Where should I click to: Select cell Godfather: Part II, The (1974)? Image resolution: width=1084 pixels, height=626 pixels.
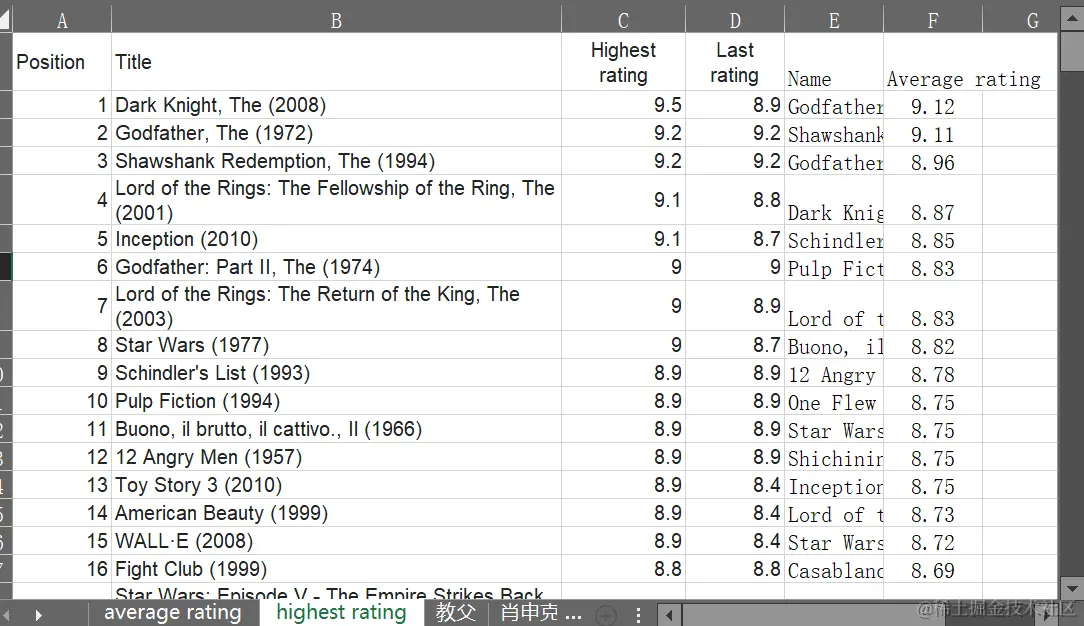336,267
